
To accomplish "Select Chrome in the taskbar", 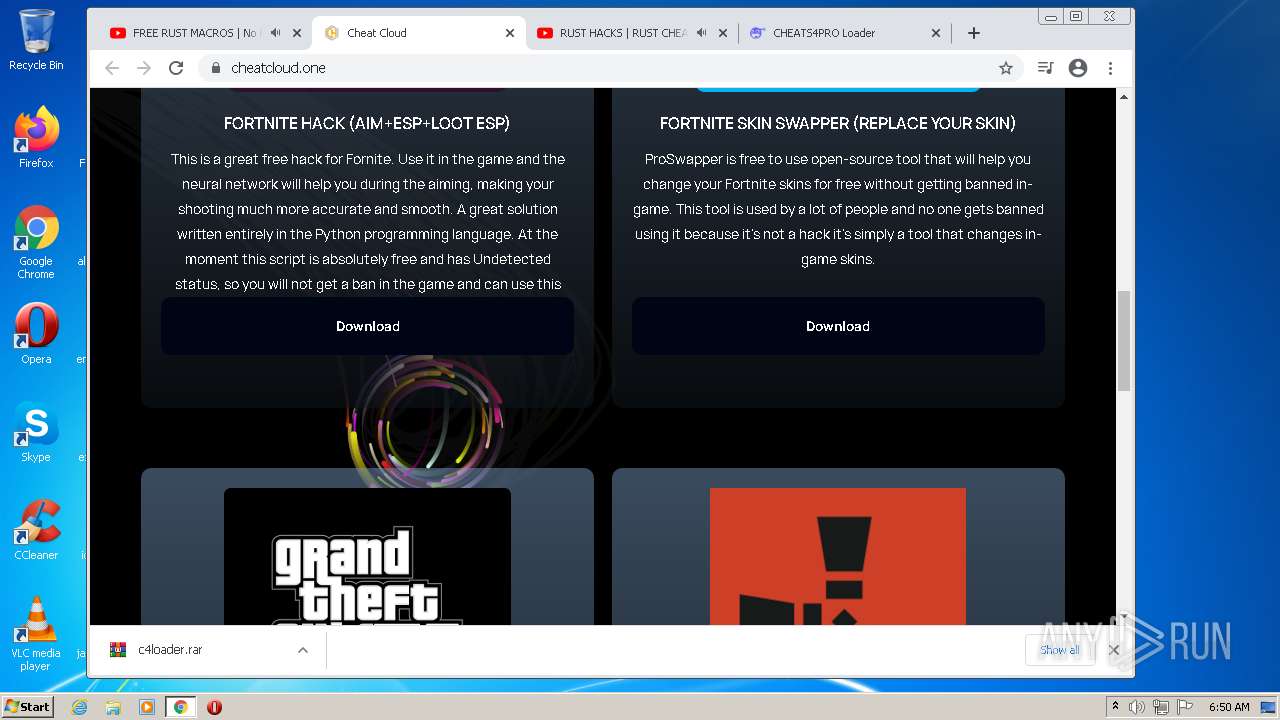I will pyautogui.click(x=181, y=707).
